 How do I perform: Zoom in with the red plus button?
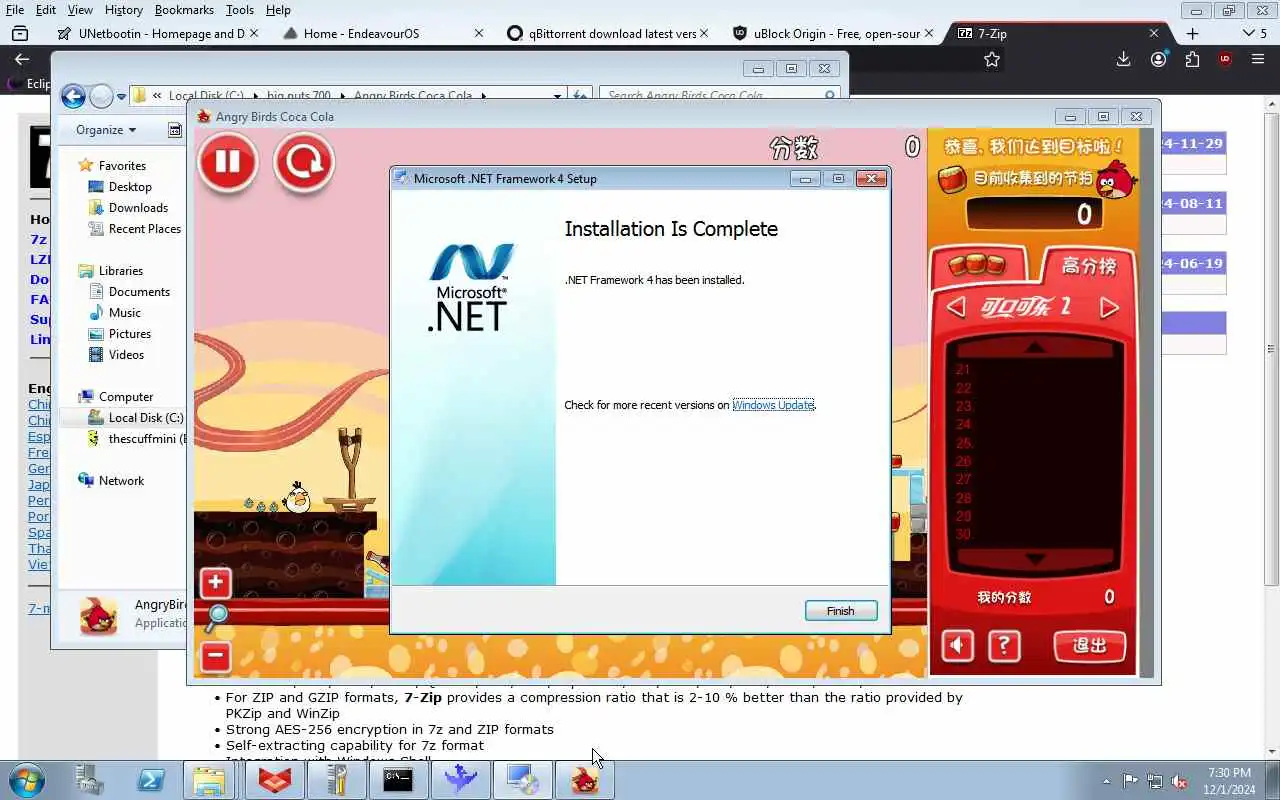pyautogui.click(x=216, y=583)
